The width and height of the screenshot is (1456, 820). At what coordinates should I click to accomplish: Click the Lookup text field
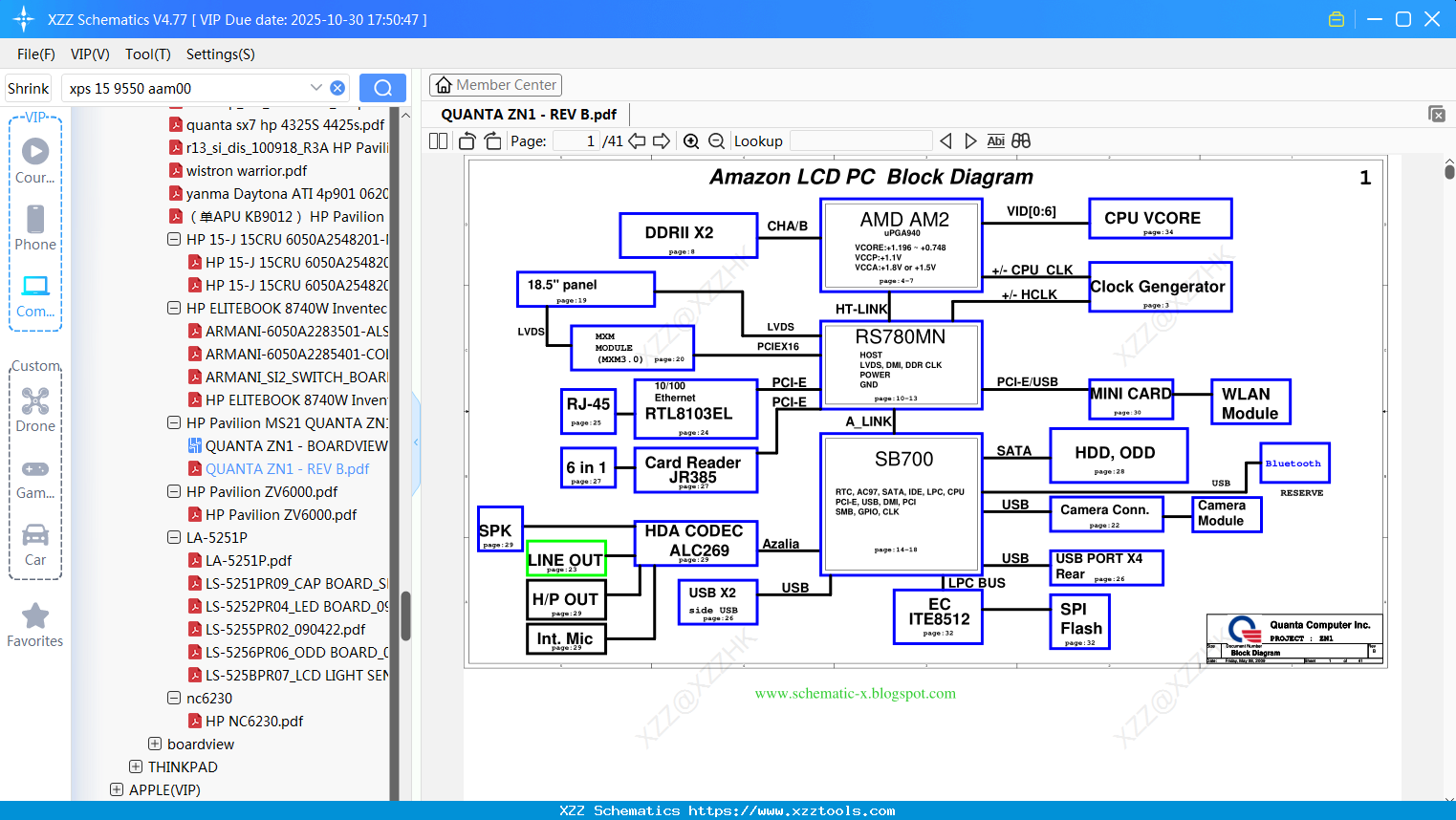[x=861, y=140]
